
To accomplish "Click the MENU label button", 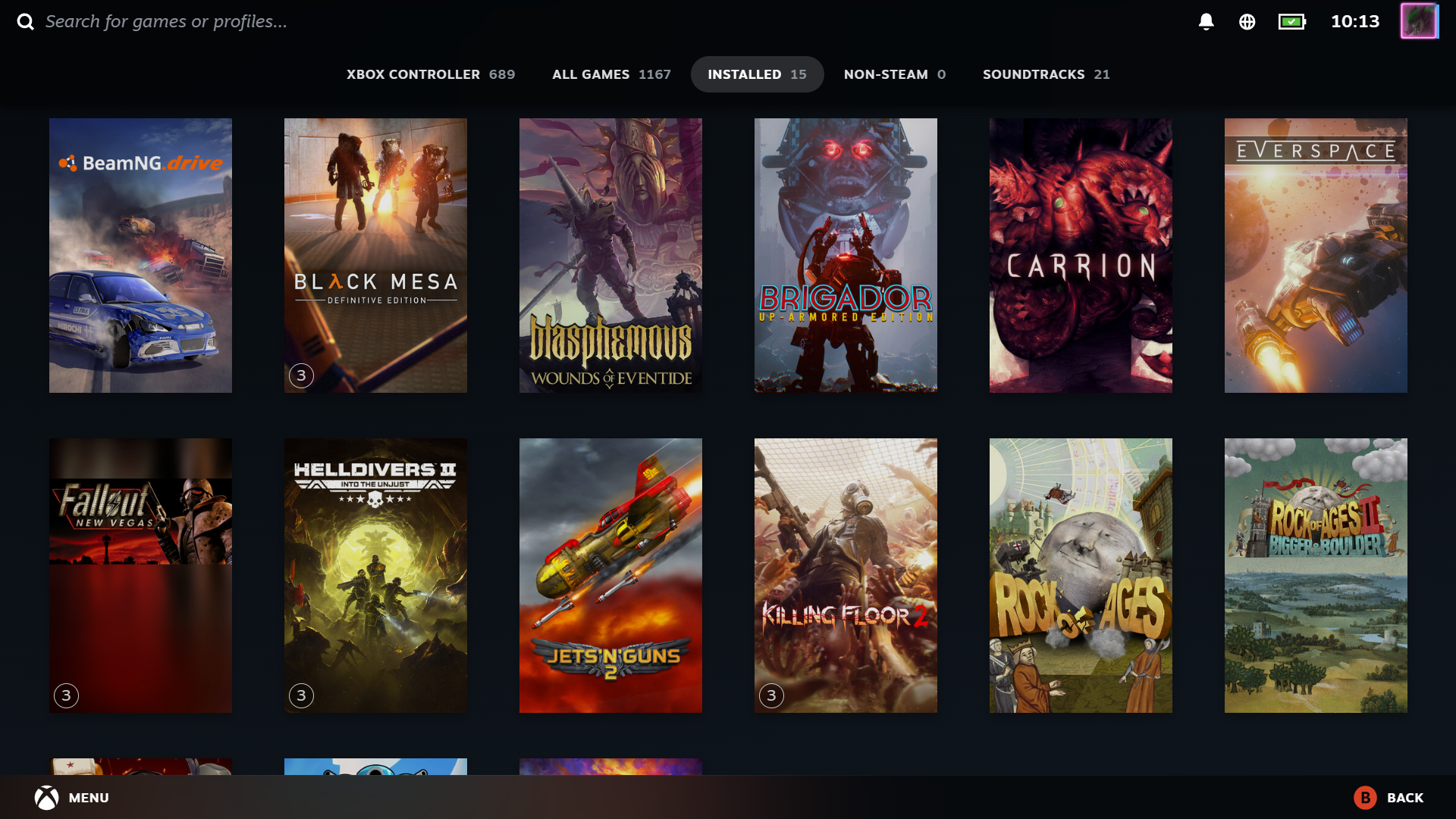I will pyautogui.click(x=89, y=798).
